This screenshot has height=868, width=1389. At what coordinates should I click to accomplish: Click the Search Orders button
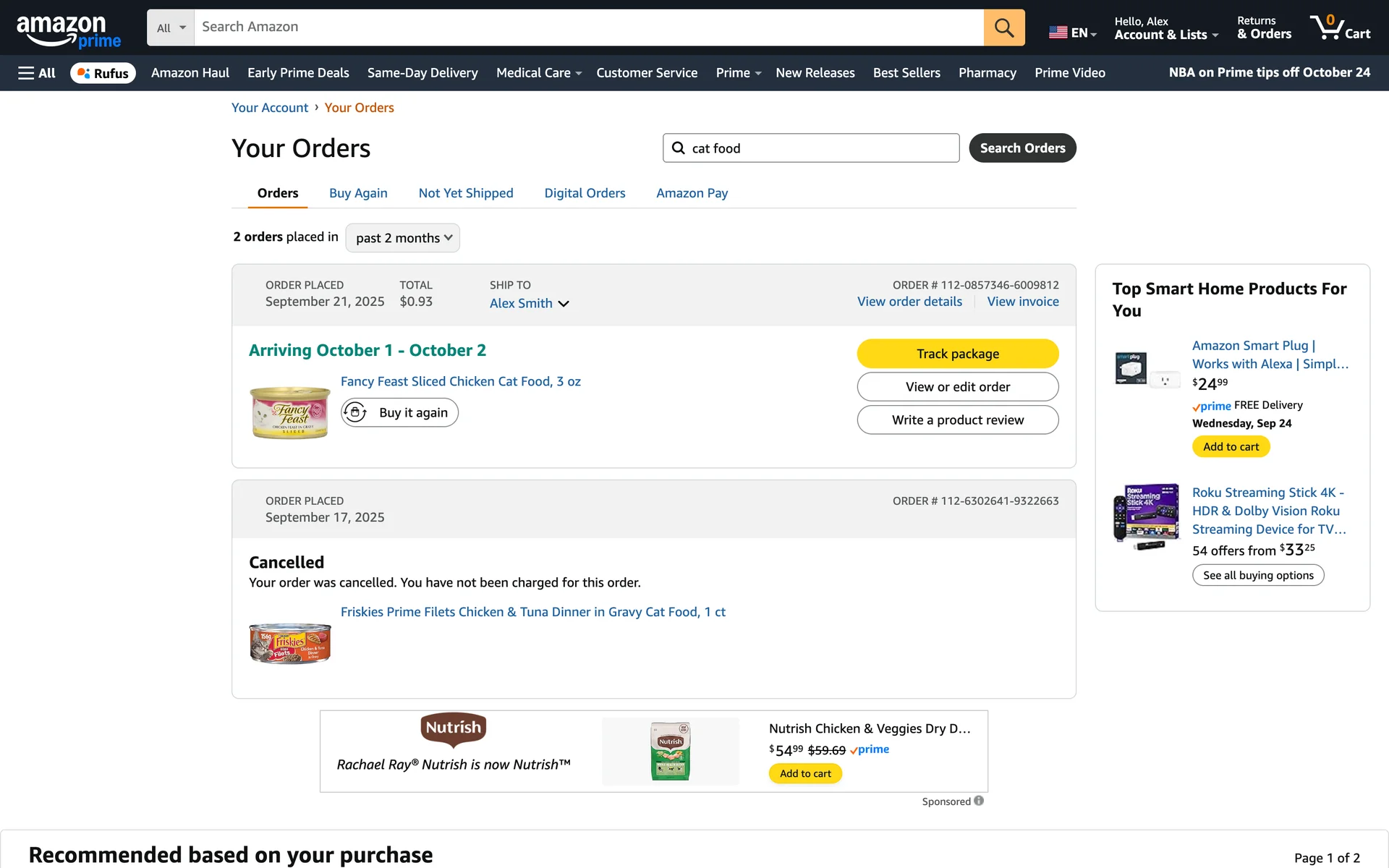[1022, 148]
